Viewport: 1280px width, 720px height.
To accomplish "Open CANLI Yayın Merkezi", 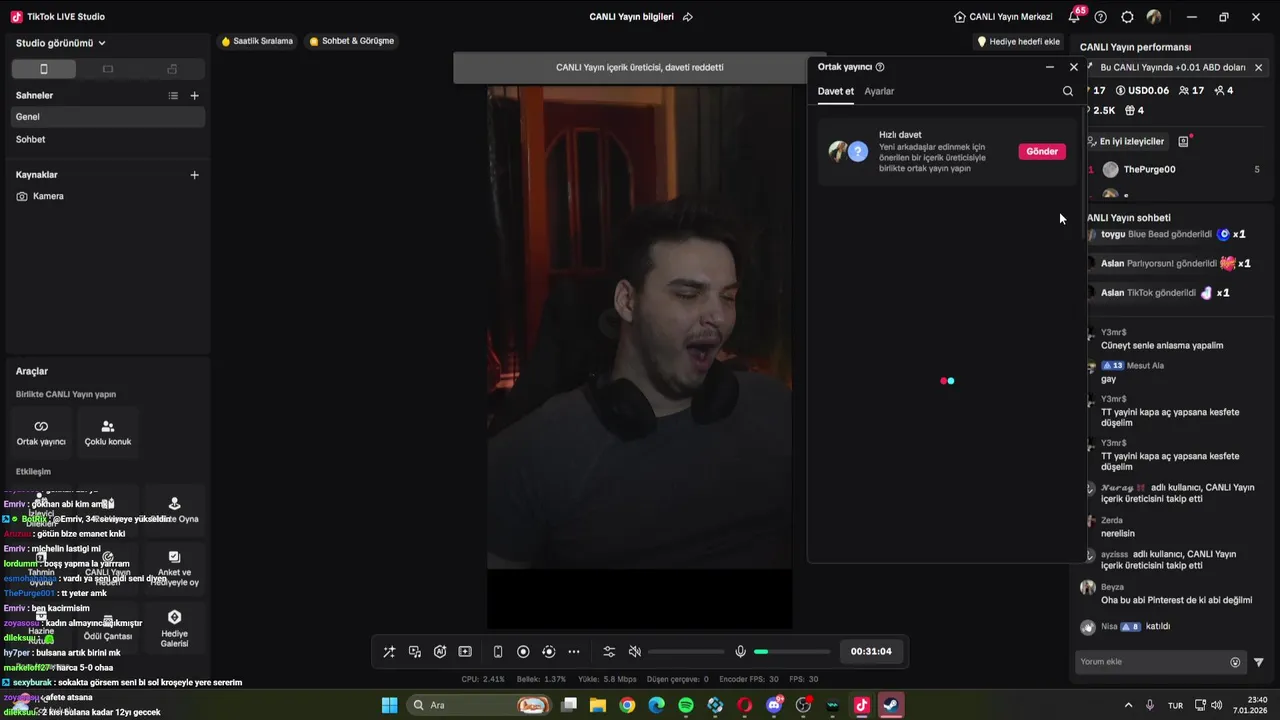I will tap(1003, 17).
